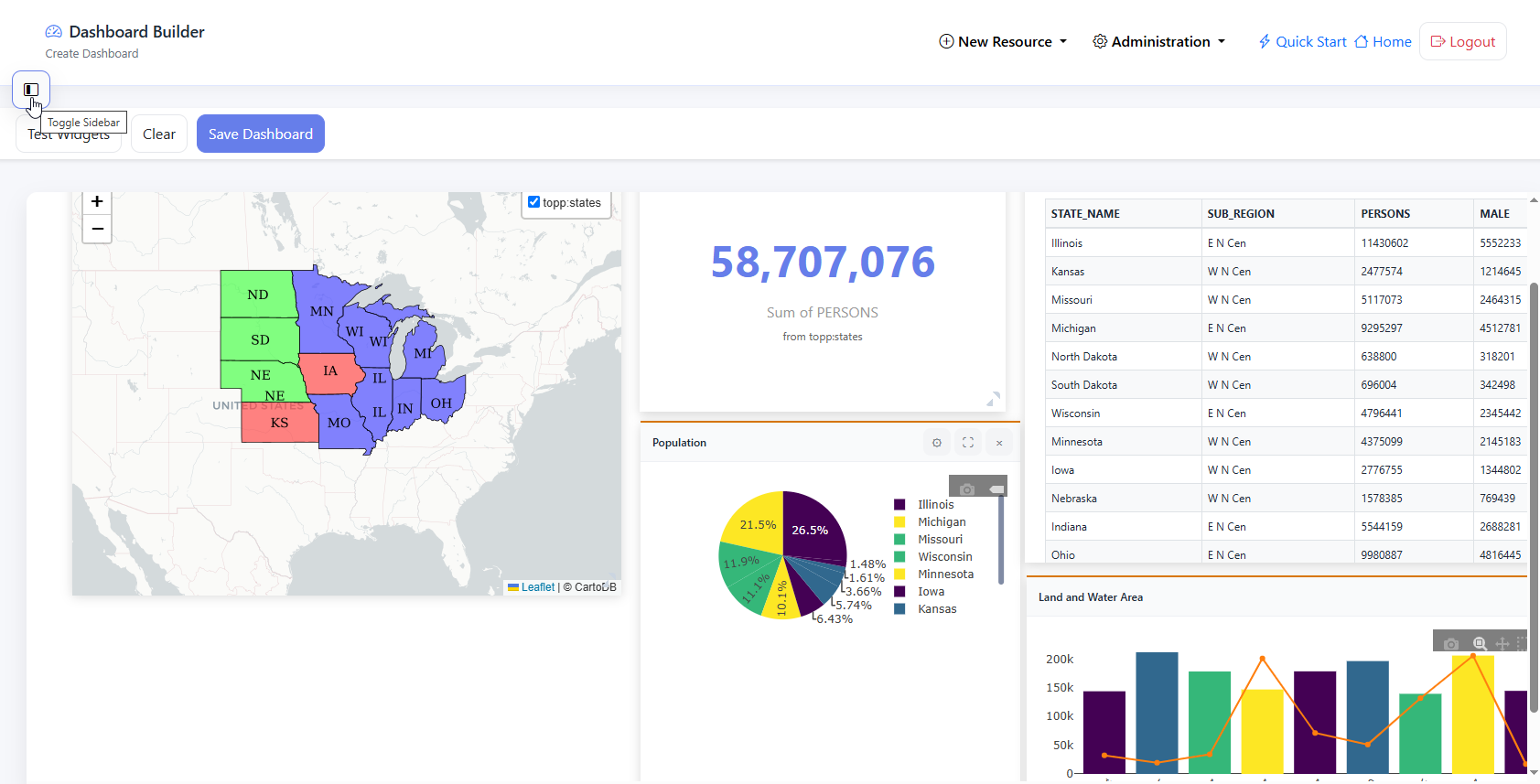
Task: Expand Population widget to fullscreen
Action: [967, 443]
